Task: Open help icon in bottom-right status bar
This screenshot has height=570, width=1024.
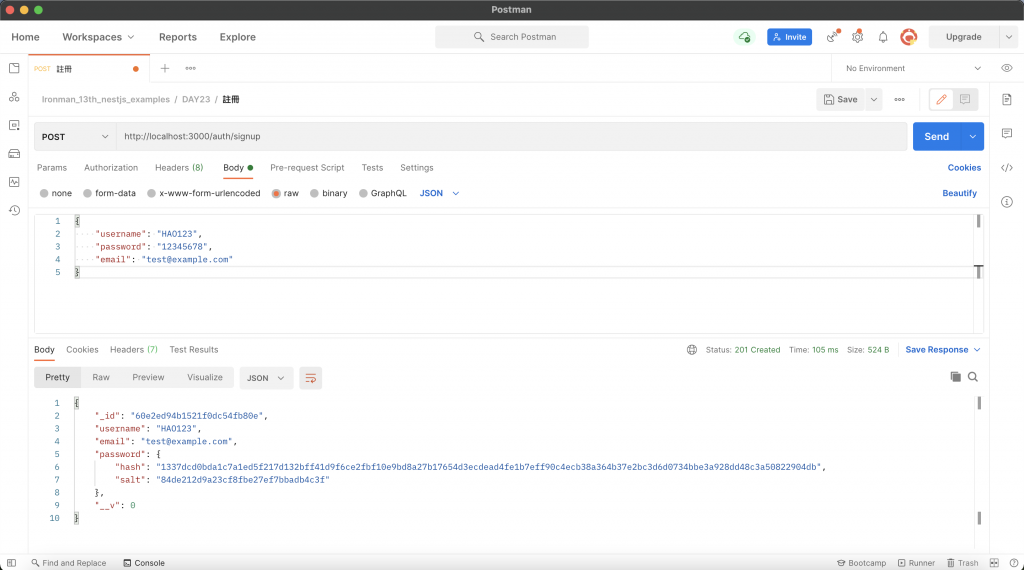Action: pos(1014,563)
